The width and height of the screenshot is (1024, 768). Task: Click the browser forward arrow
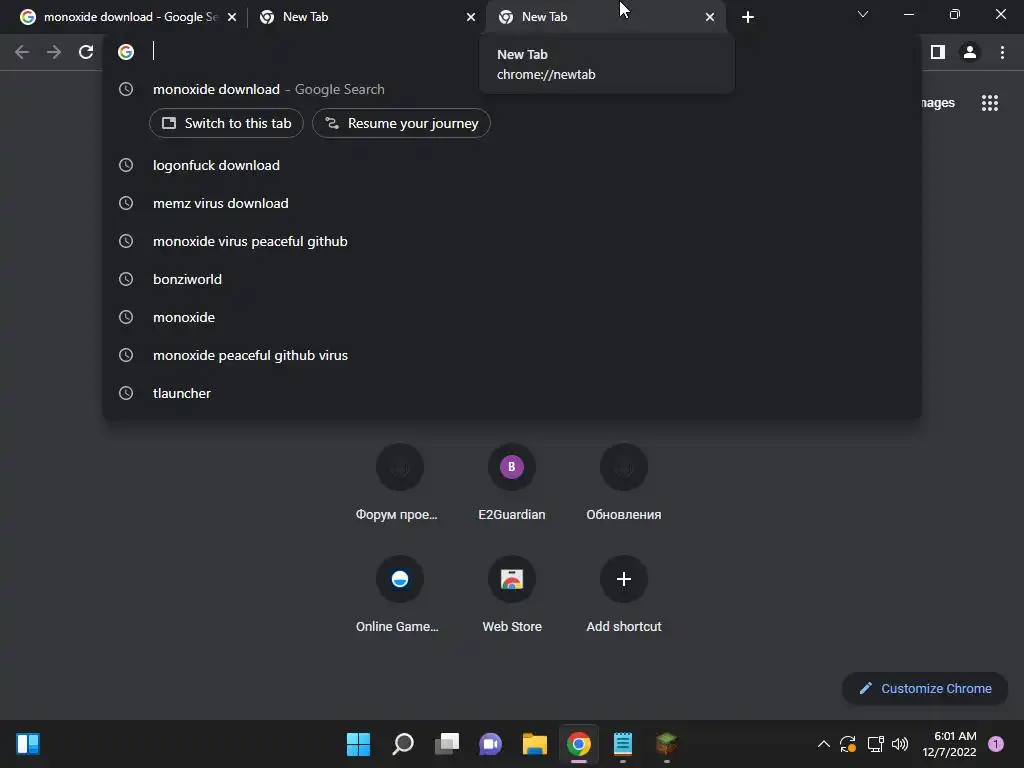(54, 52)
